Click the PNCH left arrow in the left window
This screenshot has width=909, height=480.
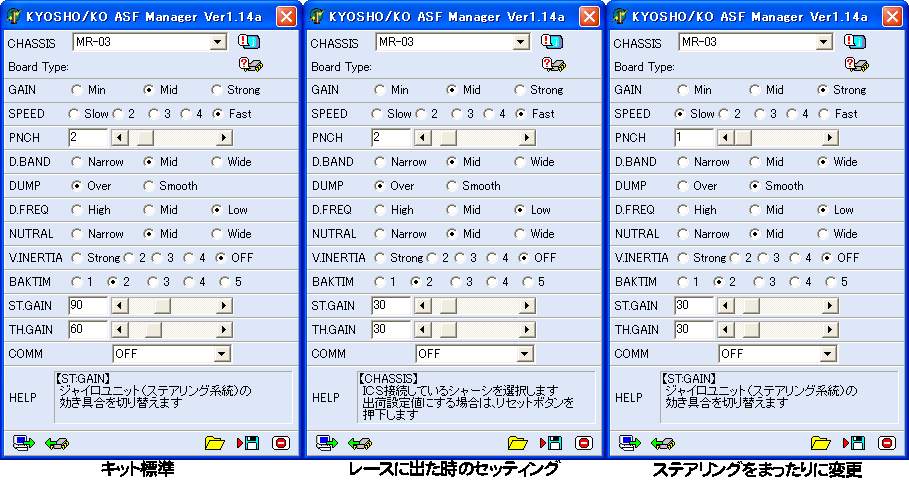120,138
